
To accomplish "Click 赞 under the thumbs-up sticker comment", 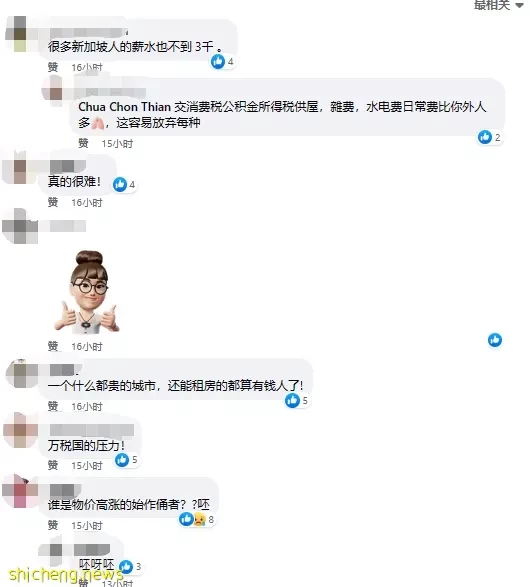I will tap(53, 346).
